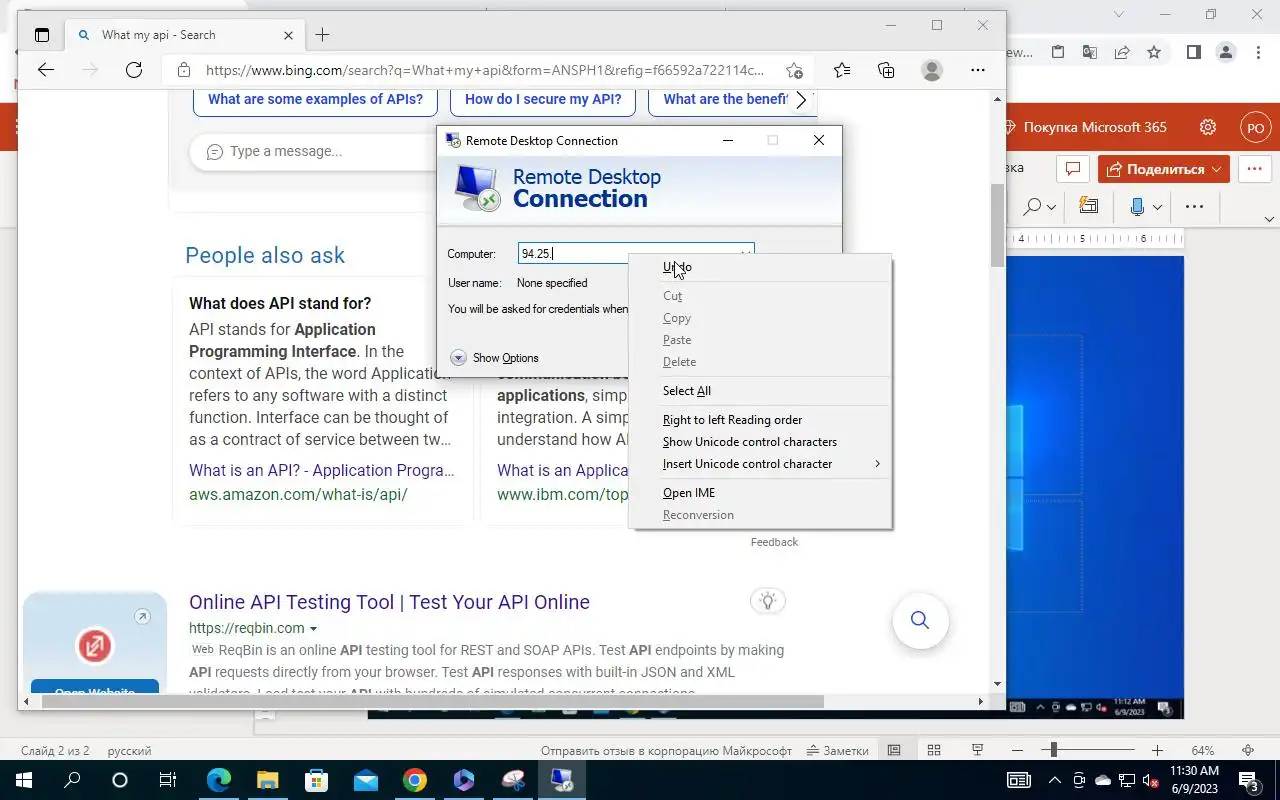Open File Explorer from the taskbar
The width and height of the screenshot is (1280, 800).
pyautogui.click(x=267, y=780)
